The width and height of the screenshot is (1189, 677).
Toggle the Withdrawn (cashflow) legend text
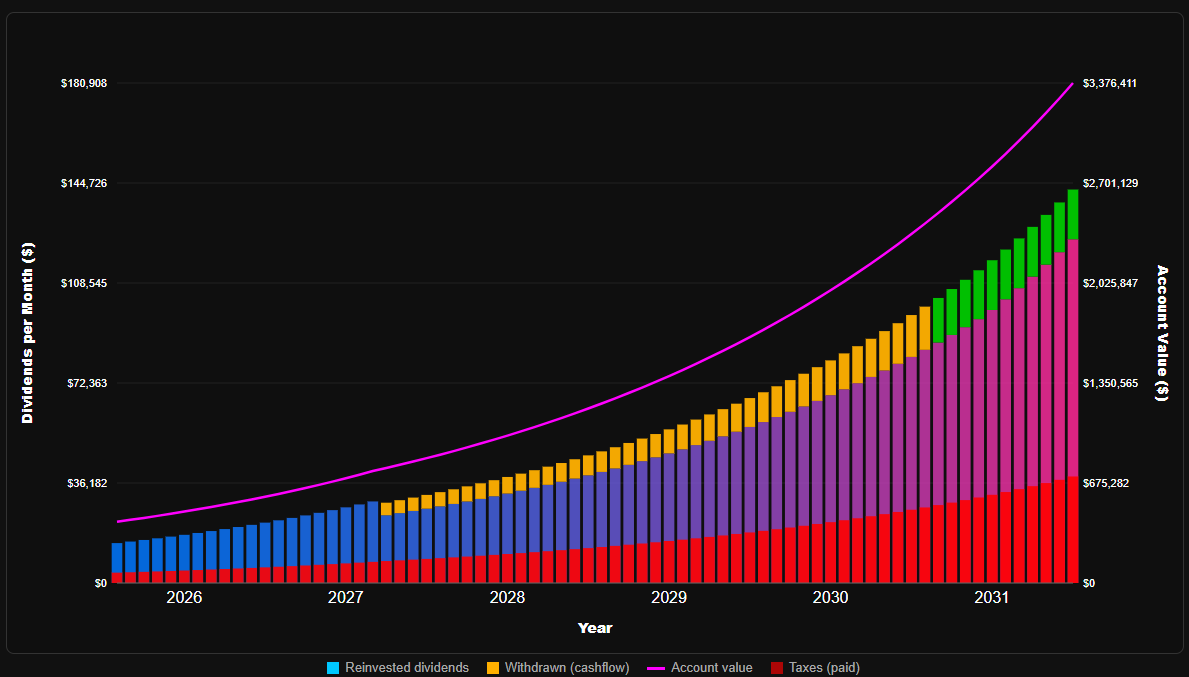(x=567, y=668)
